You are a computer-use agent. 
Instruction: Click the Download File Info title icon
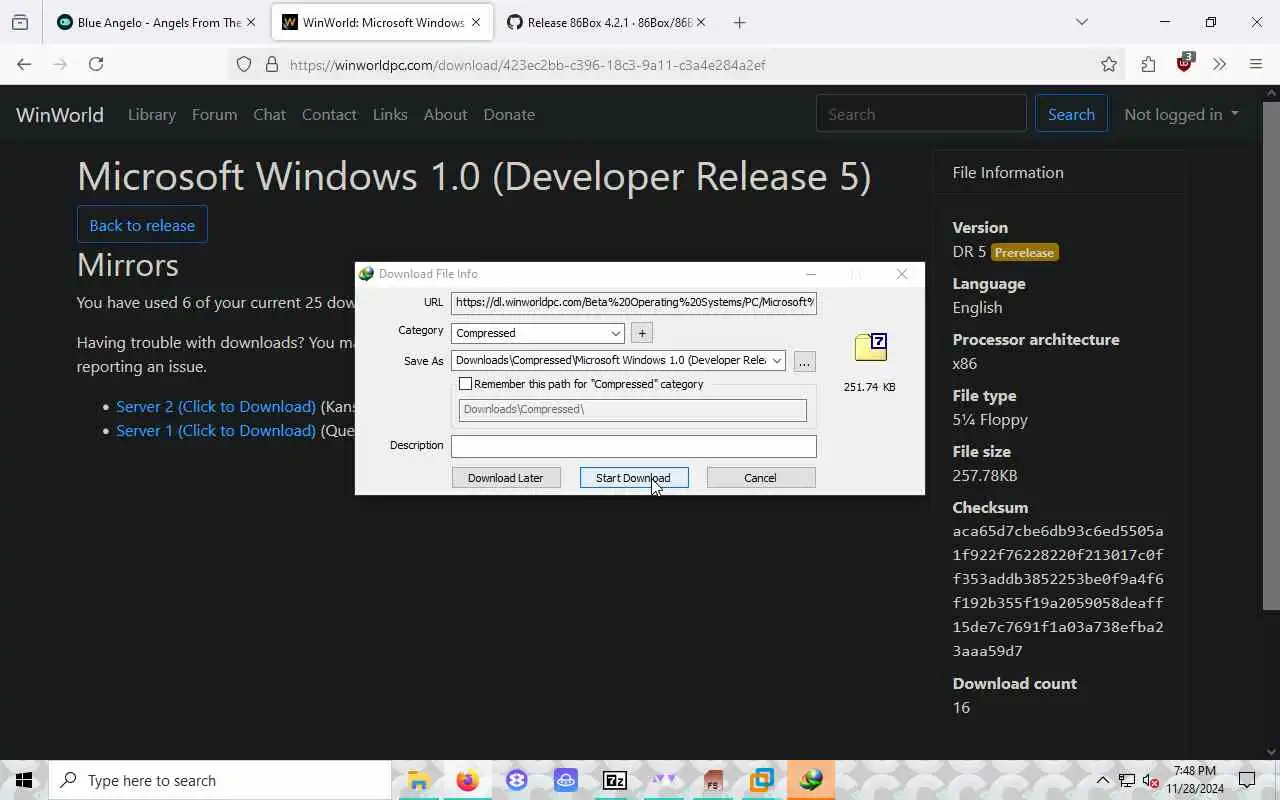point(367,274)
